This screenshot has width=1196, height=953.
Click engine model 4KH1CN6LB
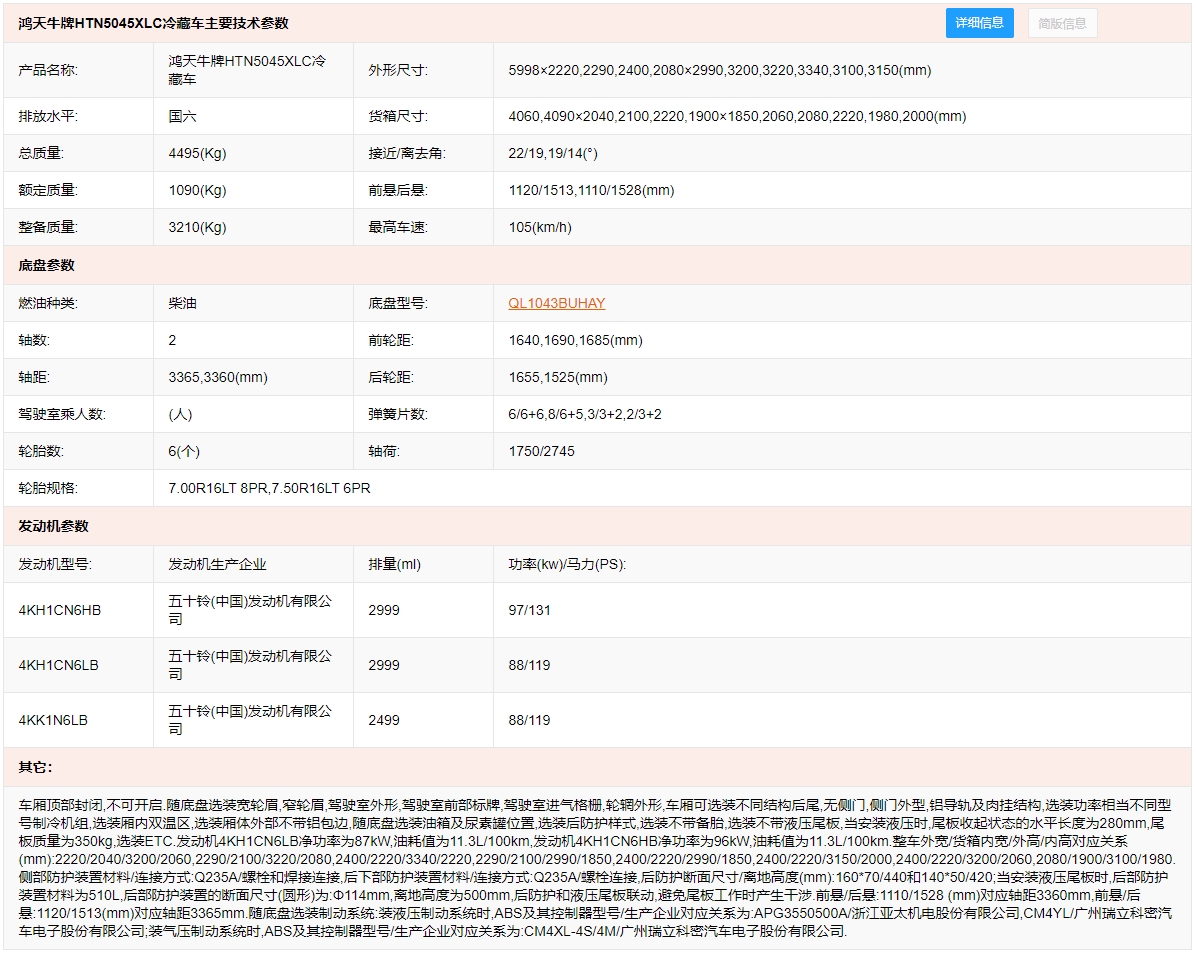coord(59,665)
